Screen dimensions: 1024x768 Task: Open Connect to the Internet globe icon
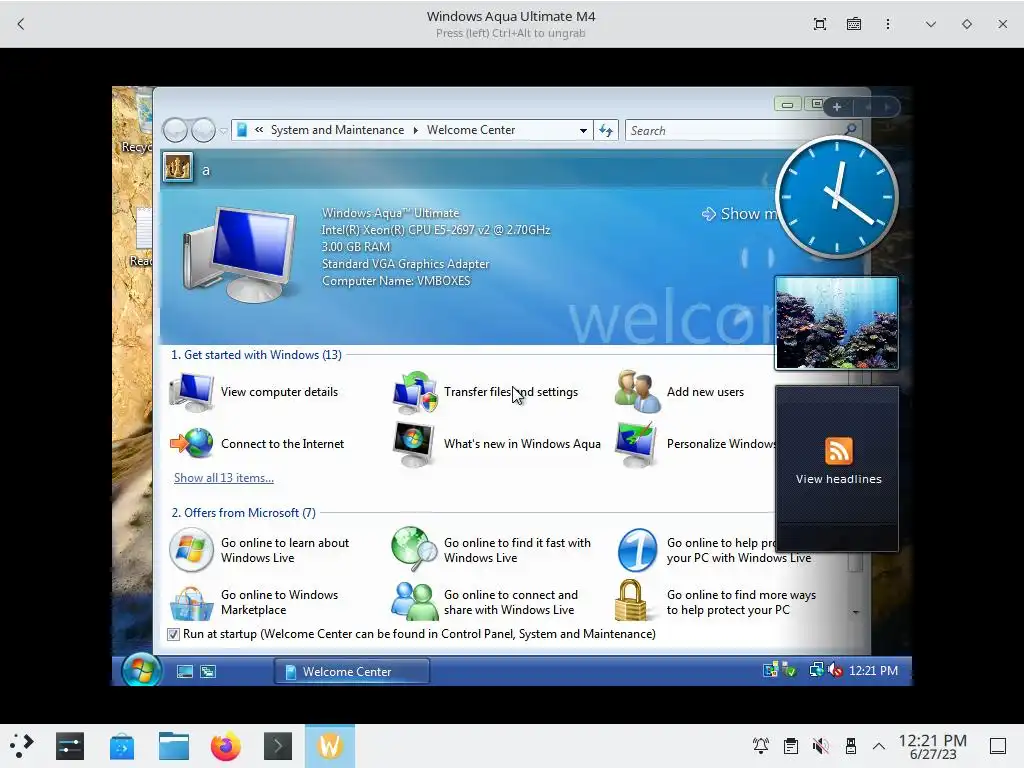(191, 443)
